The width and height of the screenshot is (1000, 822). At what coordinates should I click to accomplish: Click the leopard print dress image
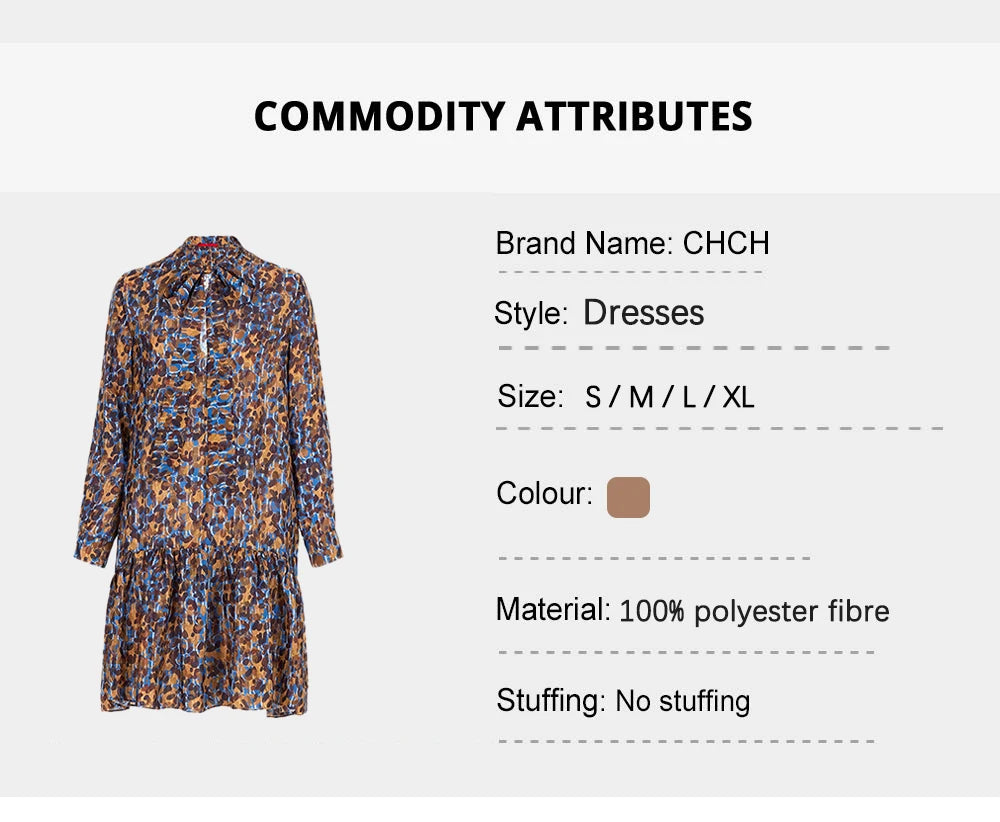tap(208, 470)
